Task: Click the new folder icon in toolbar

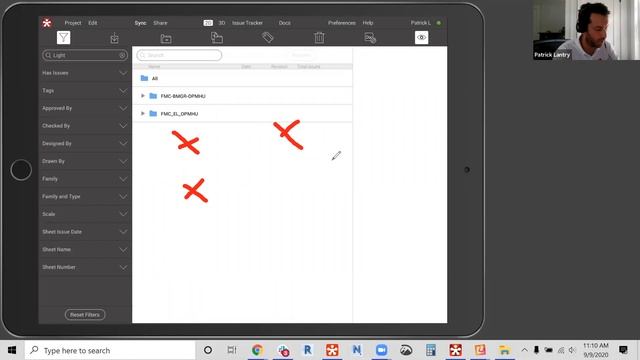Action: pyautogui.click(x=166, y=38)
